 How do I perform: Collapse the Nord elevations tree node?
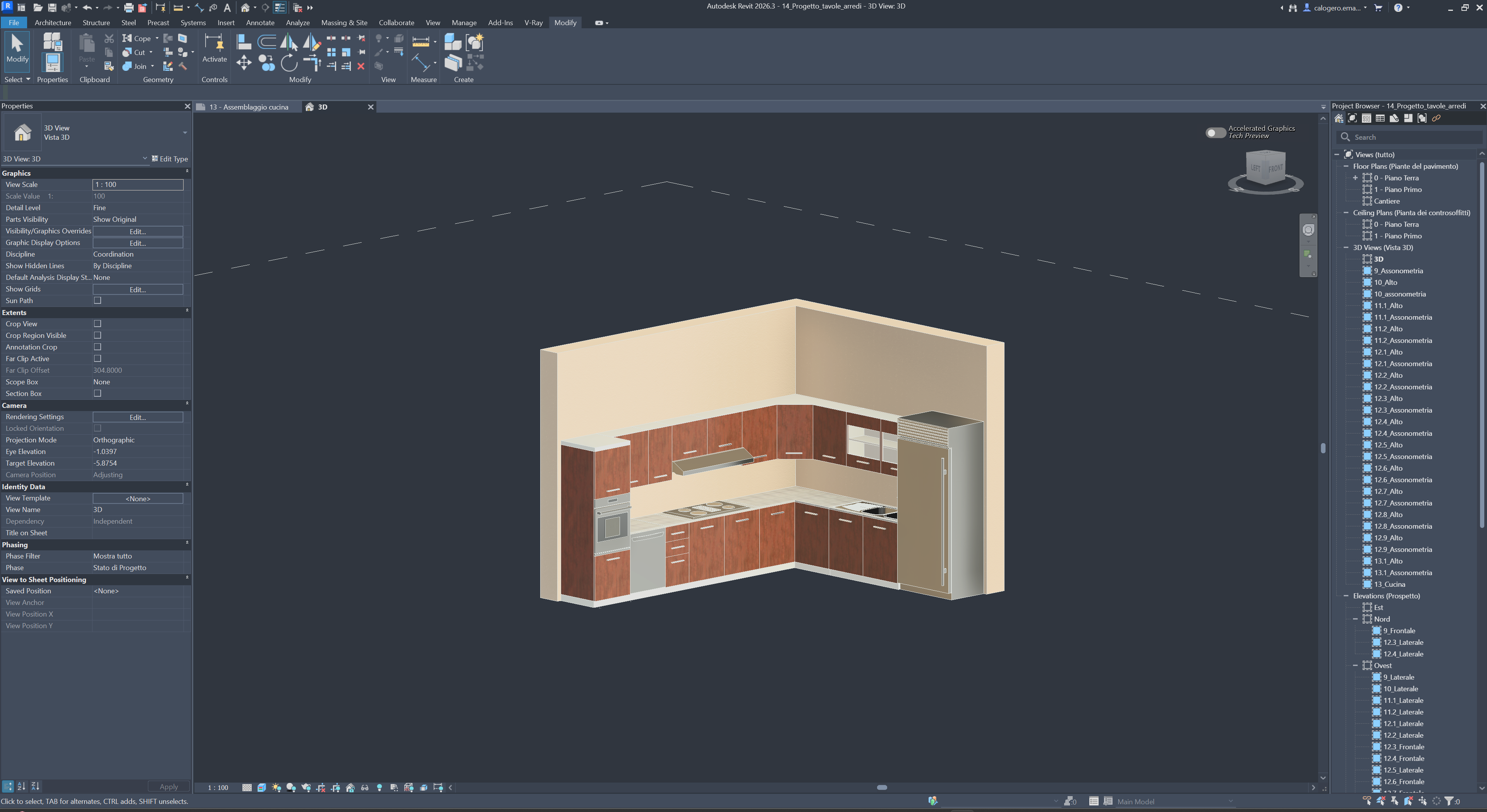1355,619
